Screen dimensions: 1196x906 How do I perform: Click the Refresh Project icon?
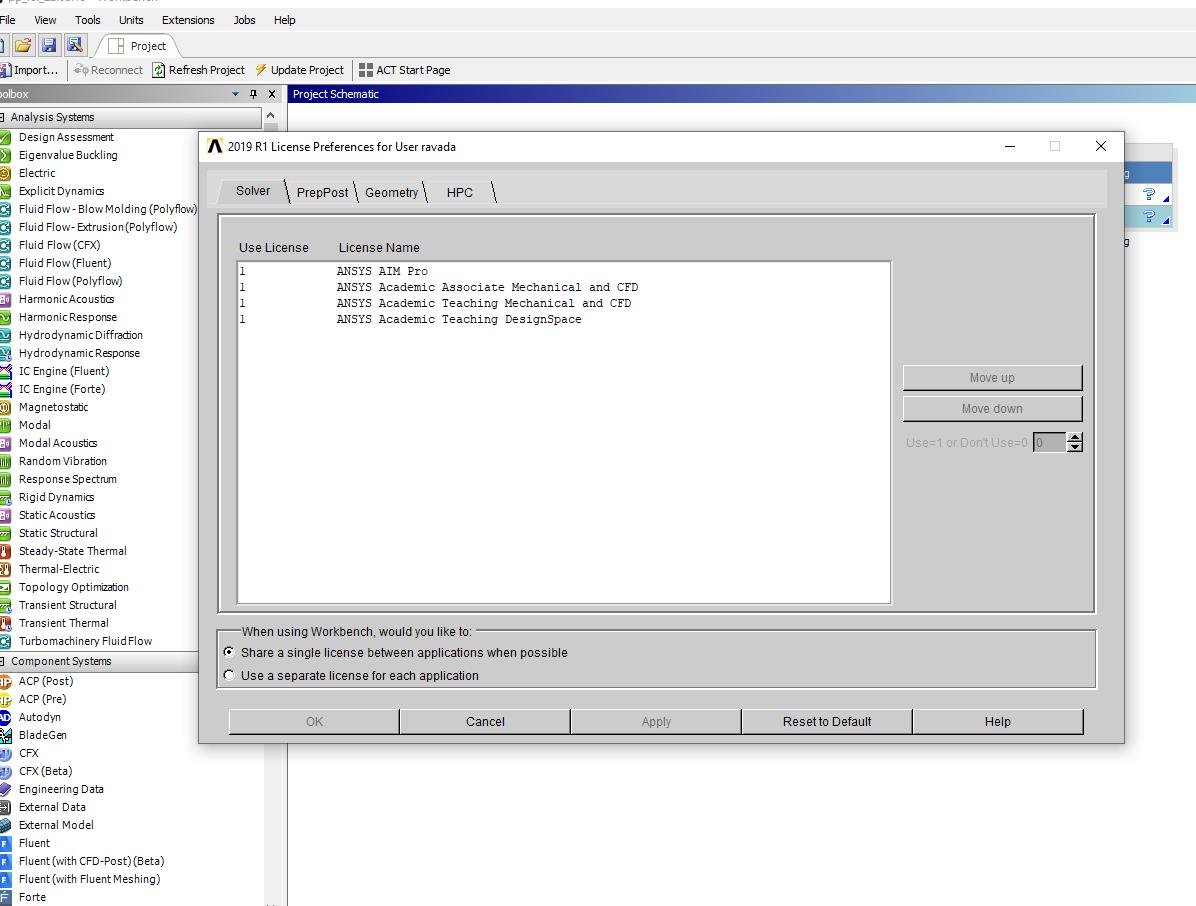pos(159,70)
